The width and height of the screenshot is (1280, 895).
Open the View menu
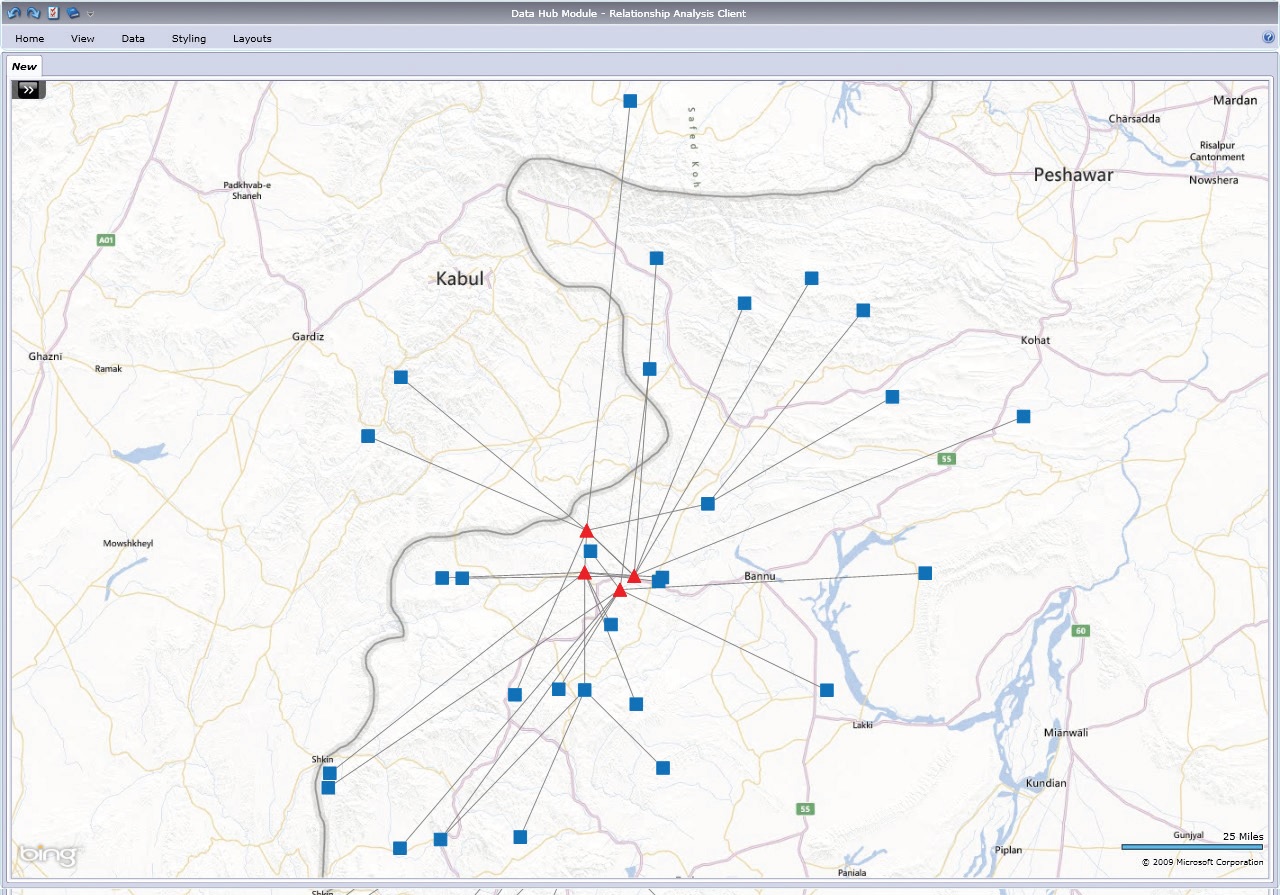83,39
